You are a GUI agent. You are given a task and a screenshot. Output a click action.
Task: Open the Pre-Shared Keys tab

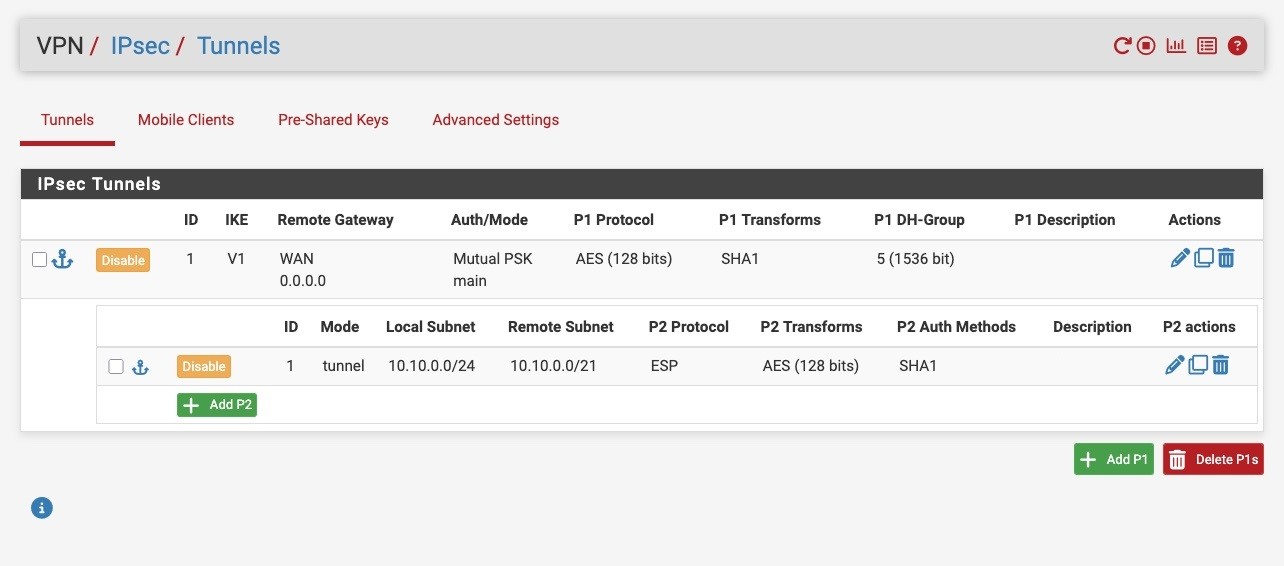coord(333,120)
